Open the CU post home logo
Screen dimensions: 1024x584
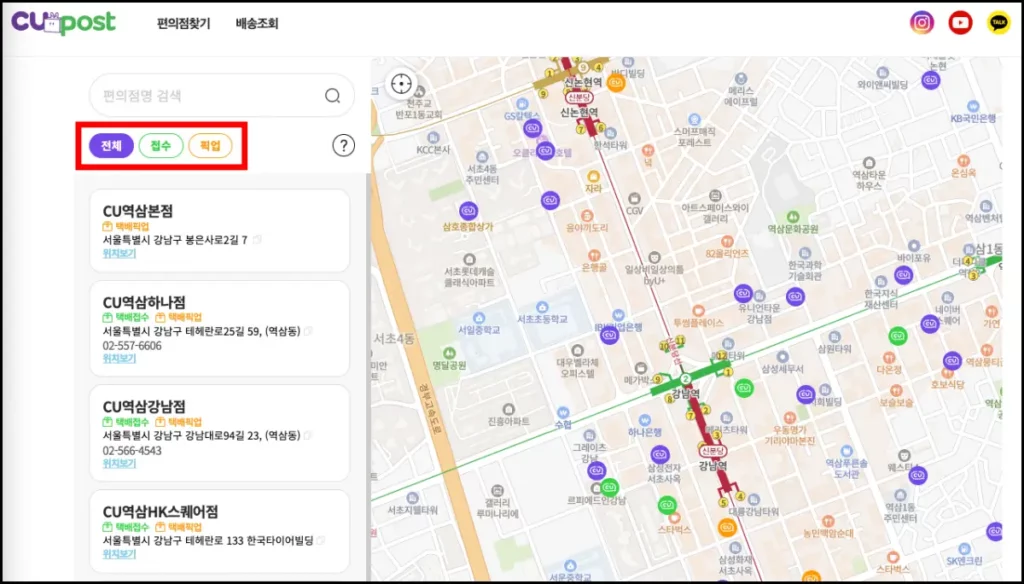point(60,22)
